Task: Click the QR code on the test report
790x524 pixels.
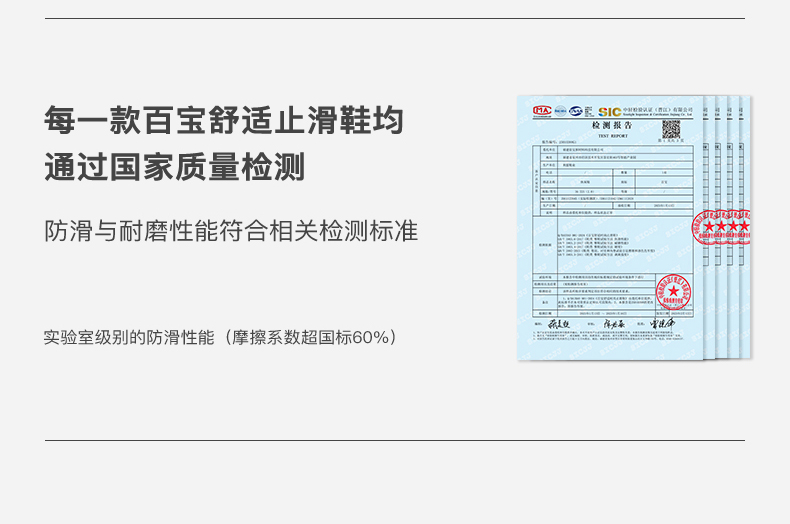Action: pos(671,129)
